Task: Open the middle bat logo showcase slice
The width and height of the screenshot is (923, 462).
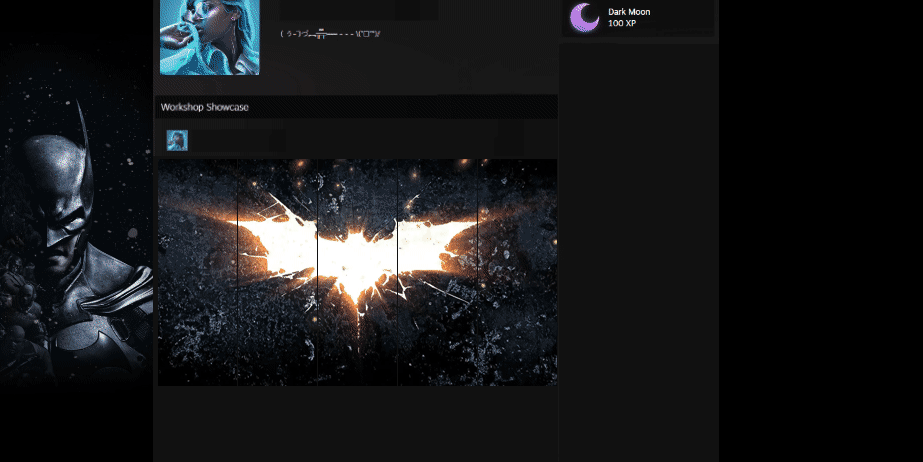Action: [x=357, y=272]
